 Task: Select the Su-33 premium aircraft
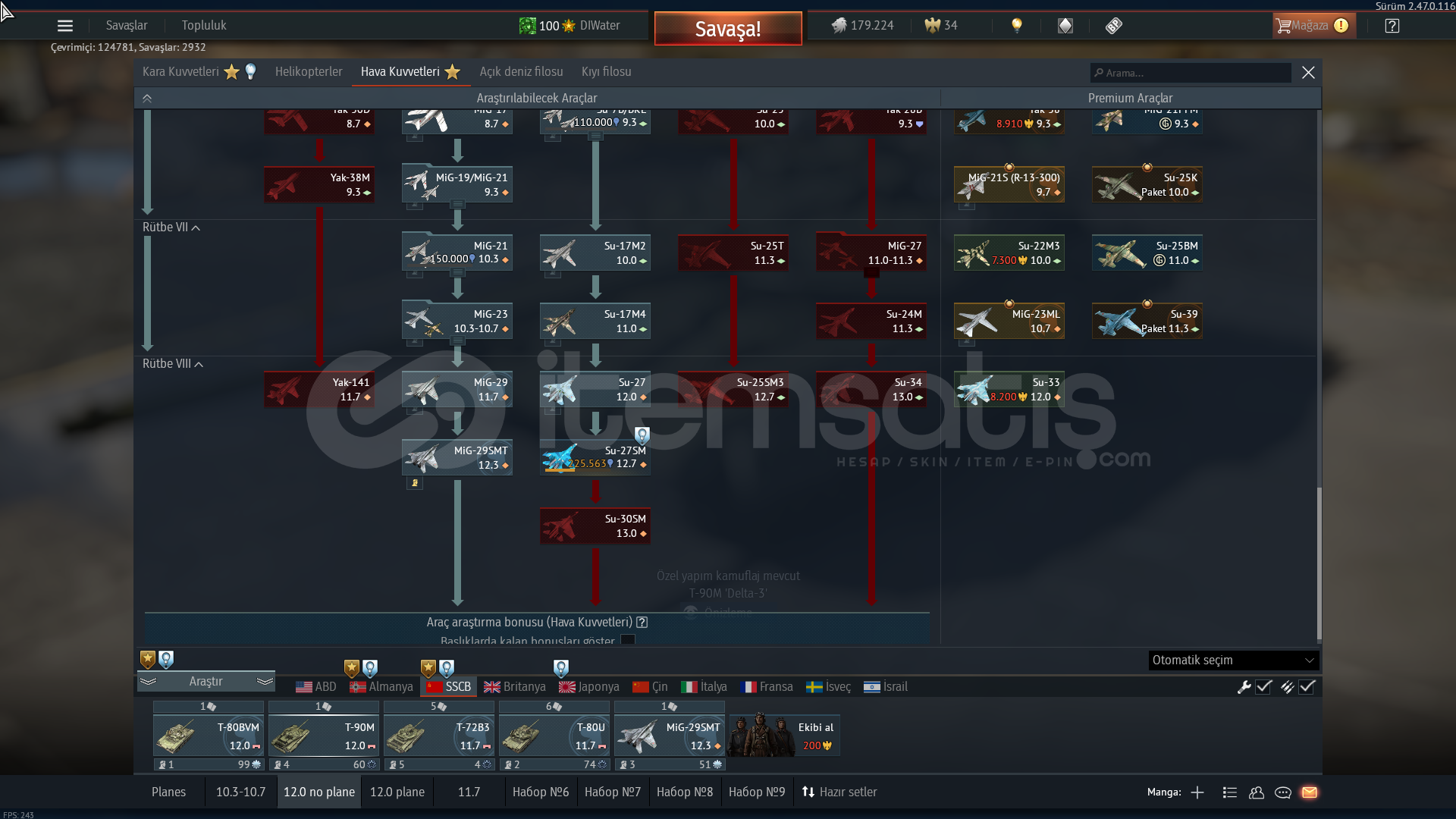pyautogui.click(x=1009, y=390)
